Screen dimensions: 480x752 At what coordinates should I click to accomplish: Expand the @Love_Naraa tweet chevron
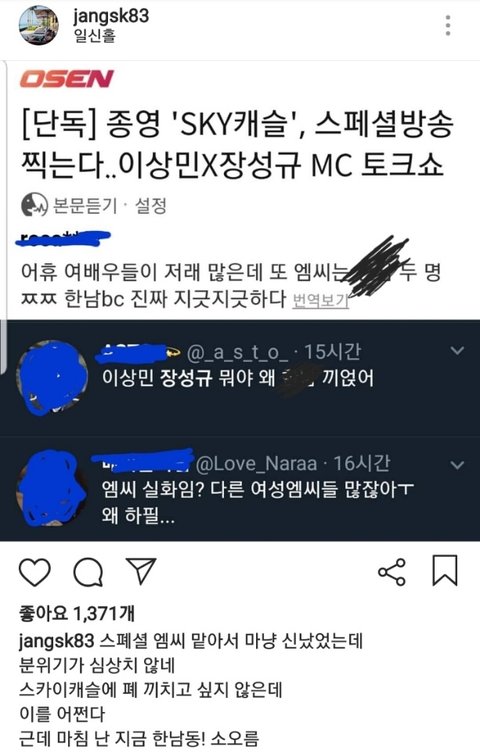coord(457,464)
